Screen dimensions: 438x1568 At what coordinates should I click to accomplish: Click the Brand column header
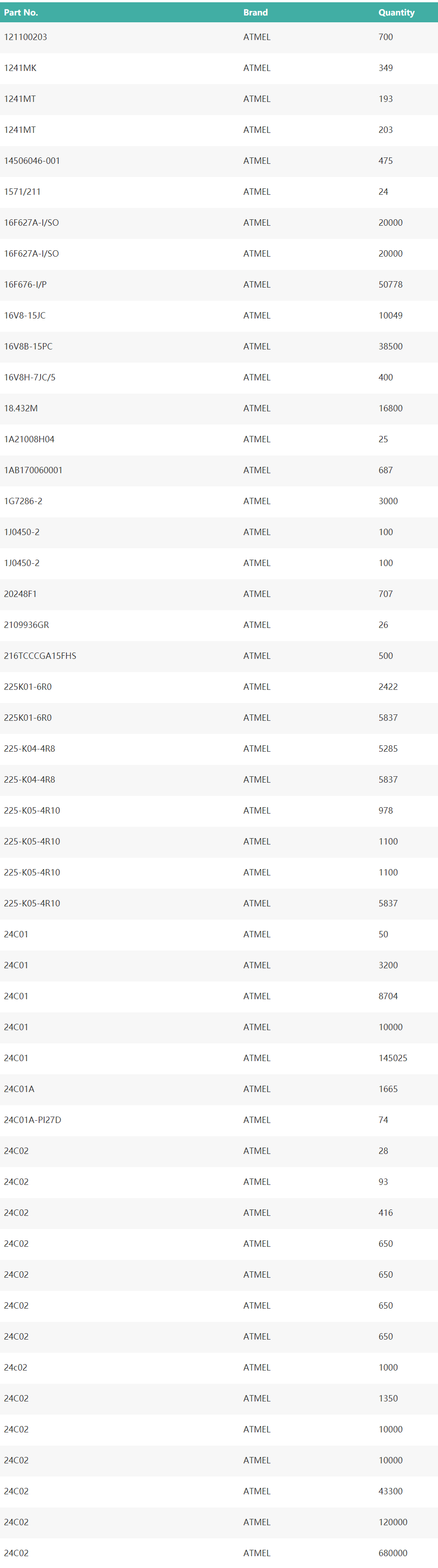tap(255, 12)
